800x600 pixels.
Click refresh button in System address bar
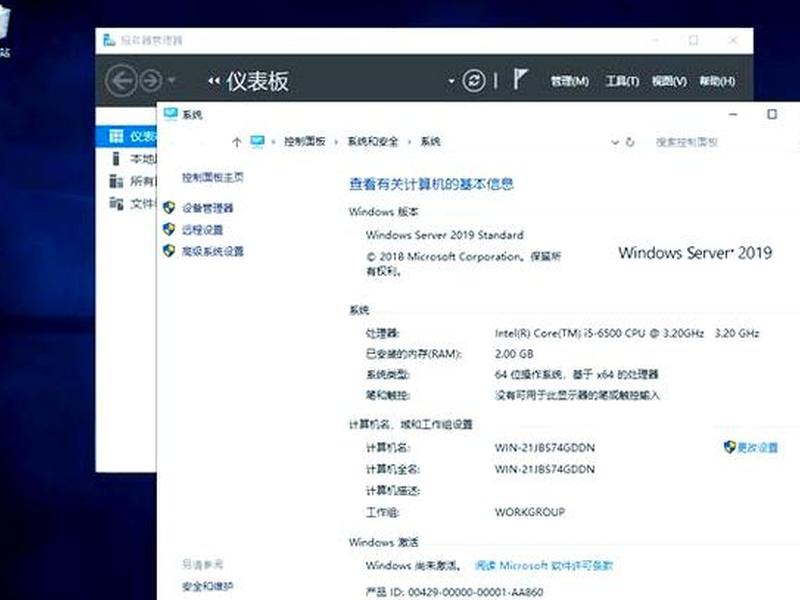631,142
